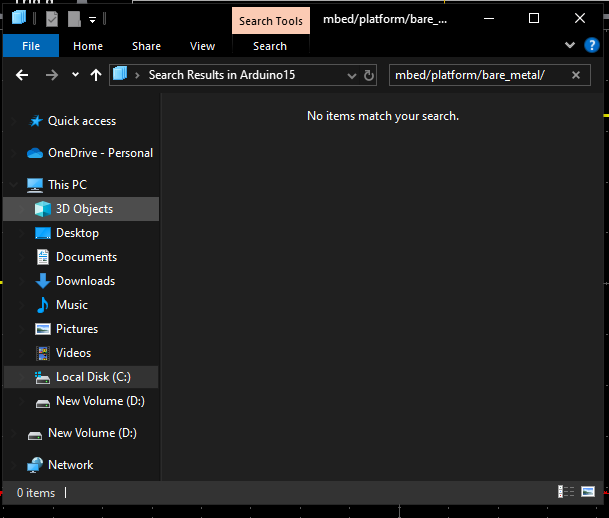Click the Explorer window icon in title bar
Viewport: 609px width, 518px height.
pyautogui.click(x=19, y=17)
